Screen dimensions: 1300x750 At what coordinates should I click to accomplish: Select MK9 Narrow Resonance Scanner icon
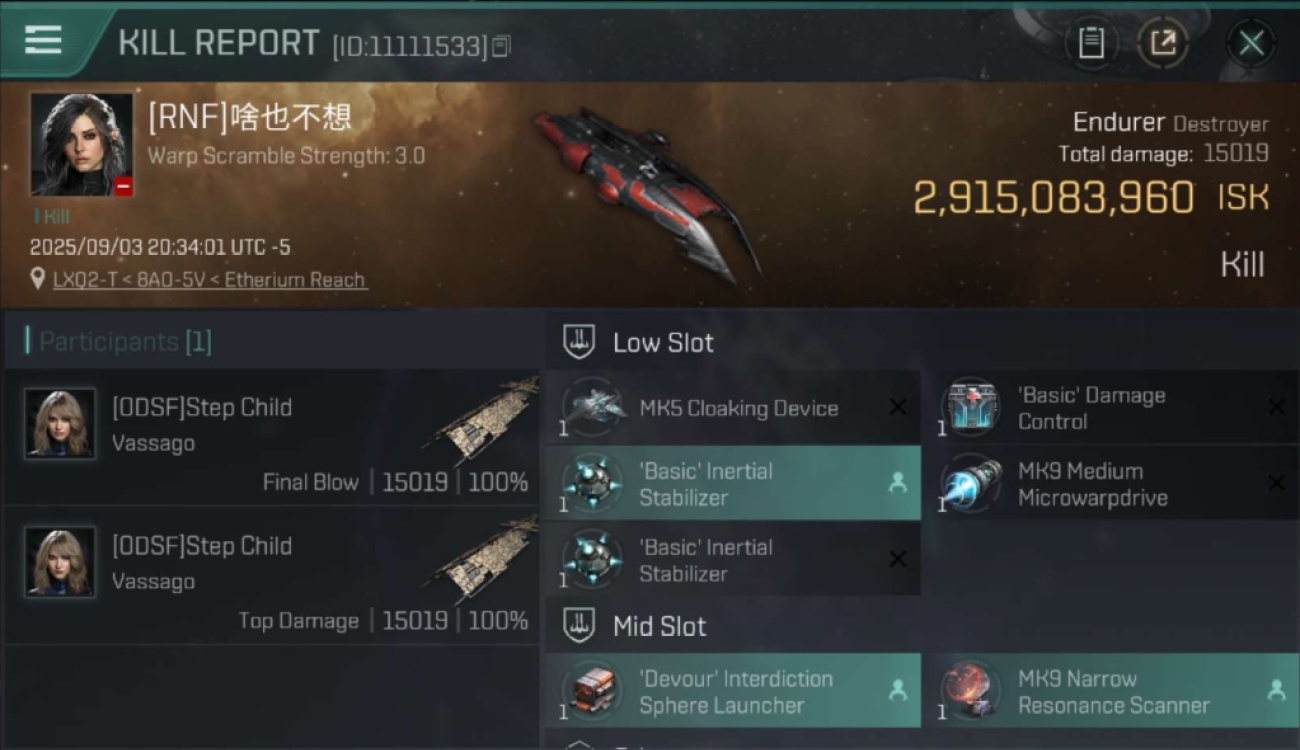[970, 691]
